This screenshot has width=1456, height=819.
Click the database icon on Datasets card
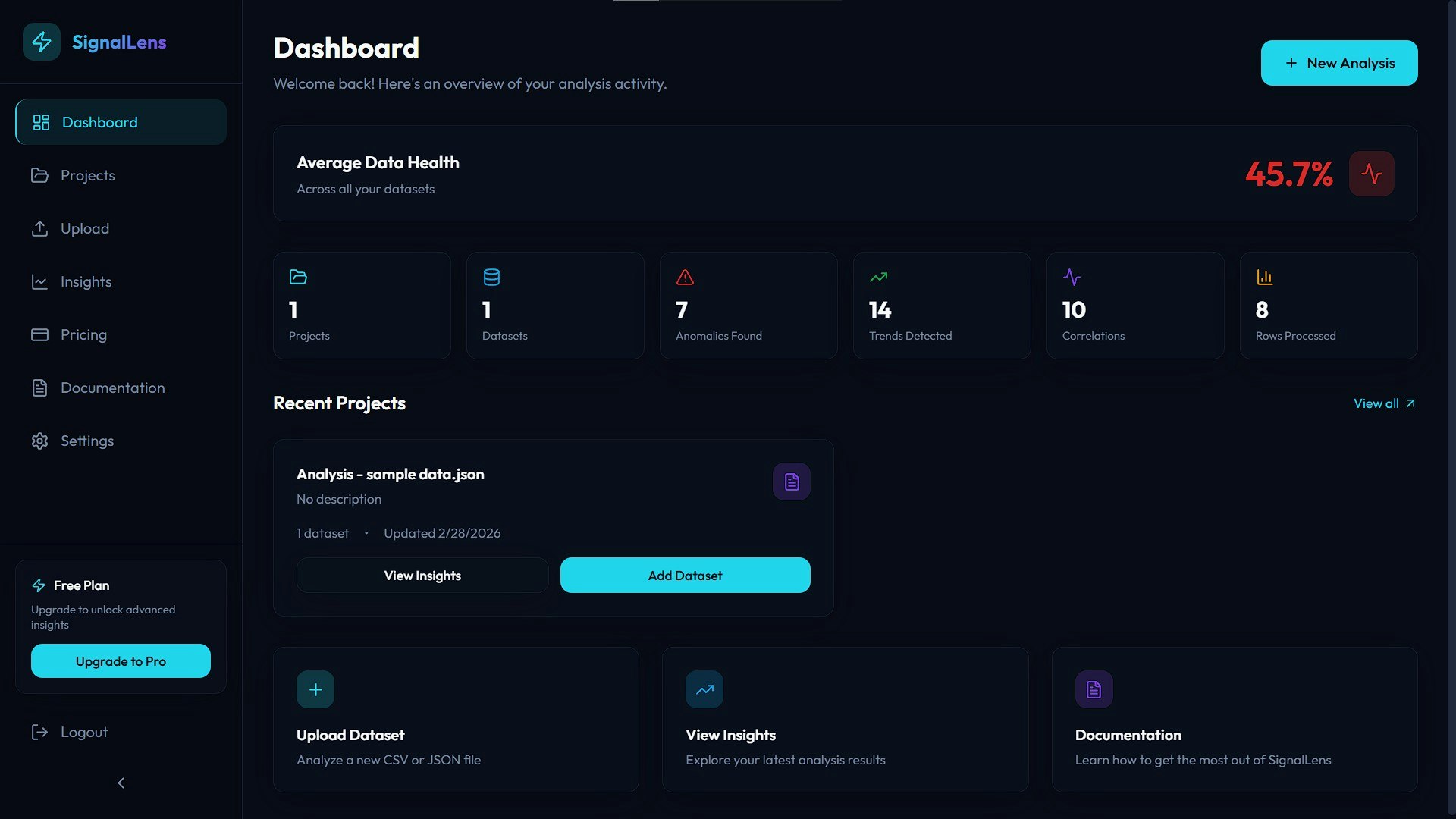pos(491,278)
